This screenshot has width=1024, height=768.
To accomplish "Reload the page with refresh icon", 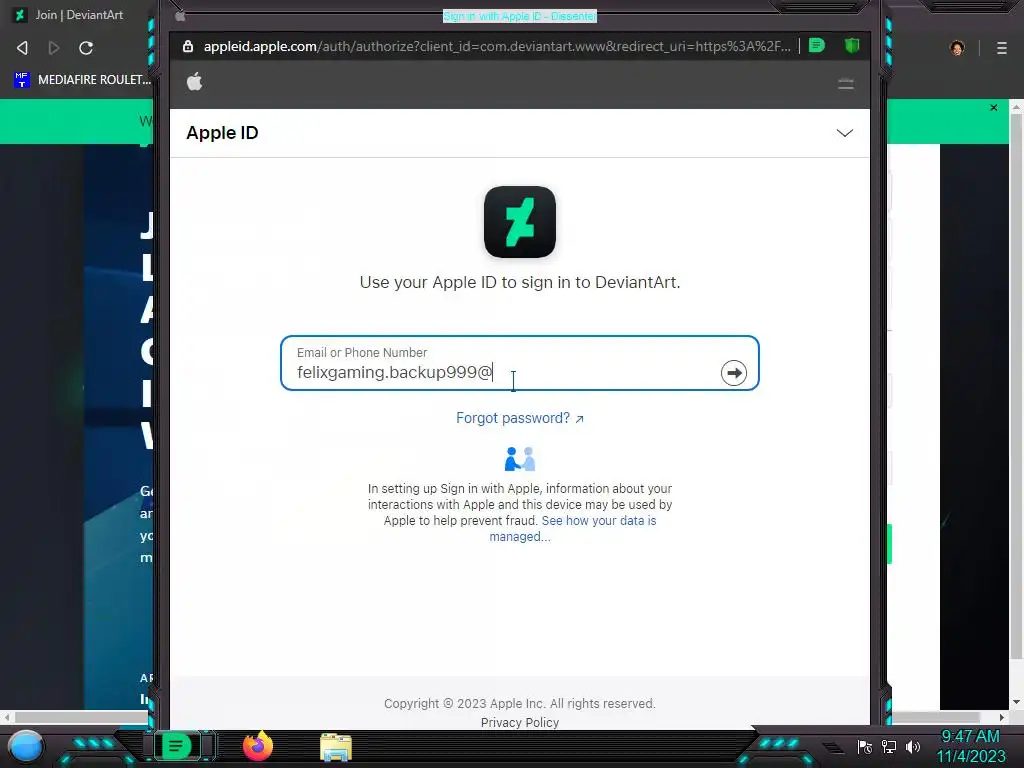I will pos(86,48).
